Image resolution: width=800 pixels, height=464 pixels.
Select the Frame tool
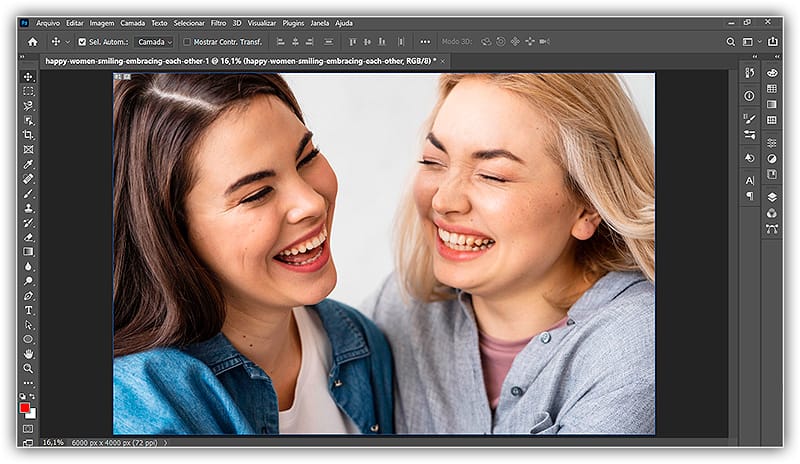point(28,150)
